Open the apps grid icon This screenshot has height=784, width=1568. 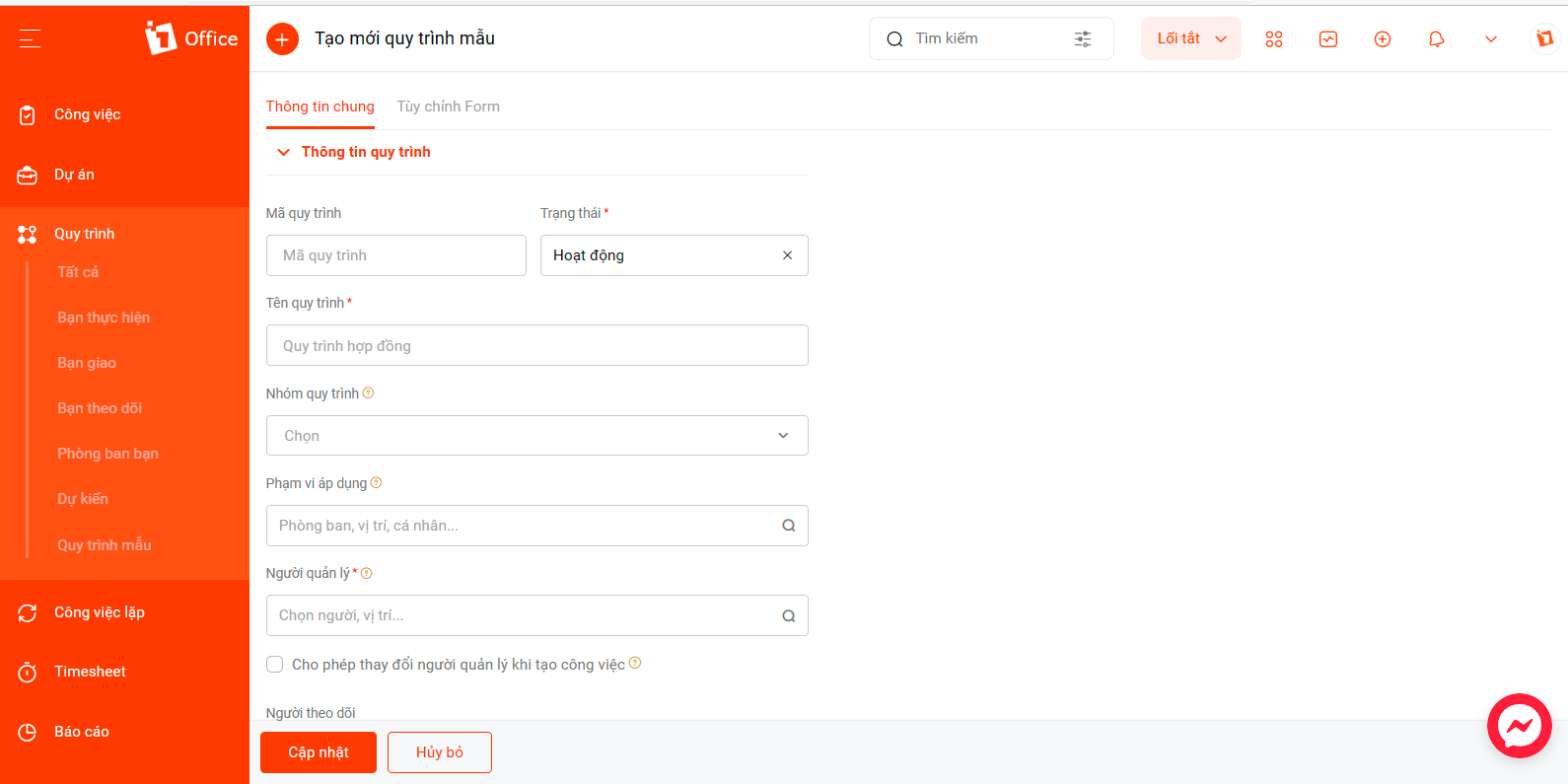pos(1274,39)
